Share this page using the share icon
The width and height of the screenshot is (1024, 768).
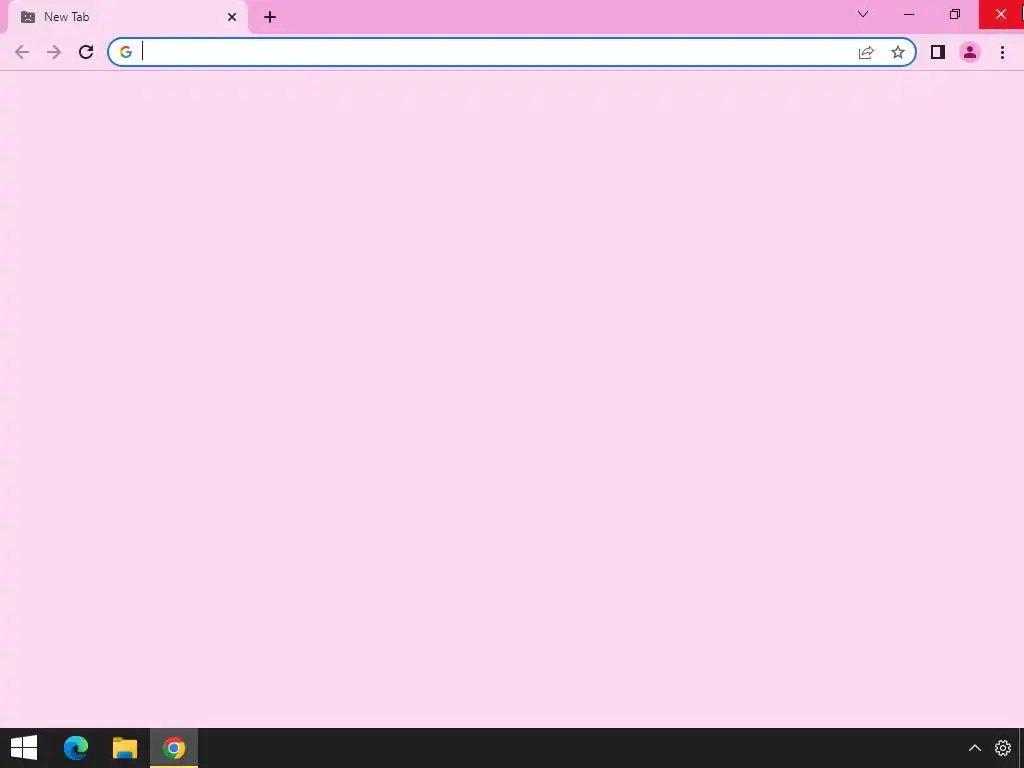pyautogui.click(x=866, y=52)
